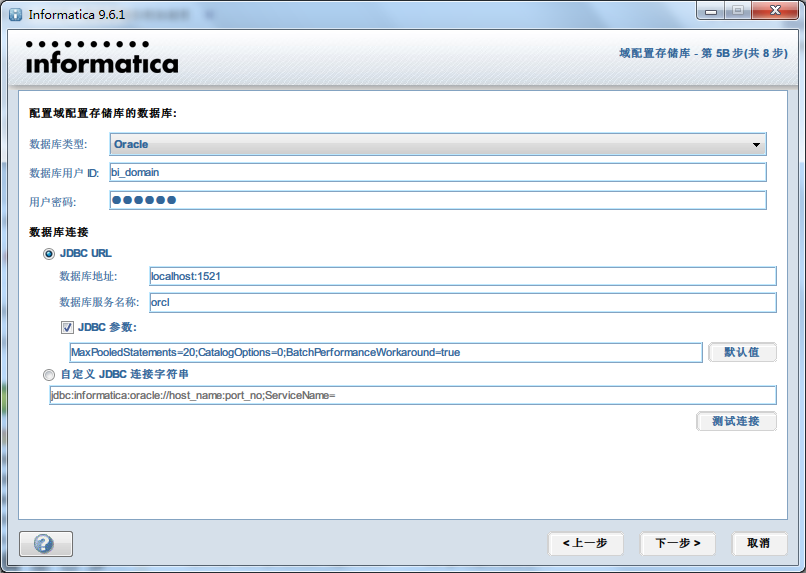Click the 用户密码 password field
The width and height of the screenshot is (806, 573).
point(438,200)
